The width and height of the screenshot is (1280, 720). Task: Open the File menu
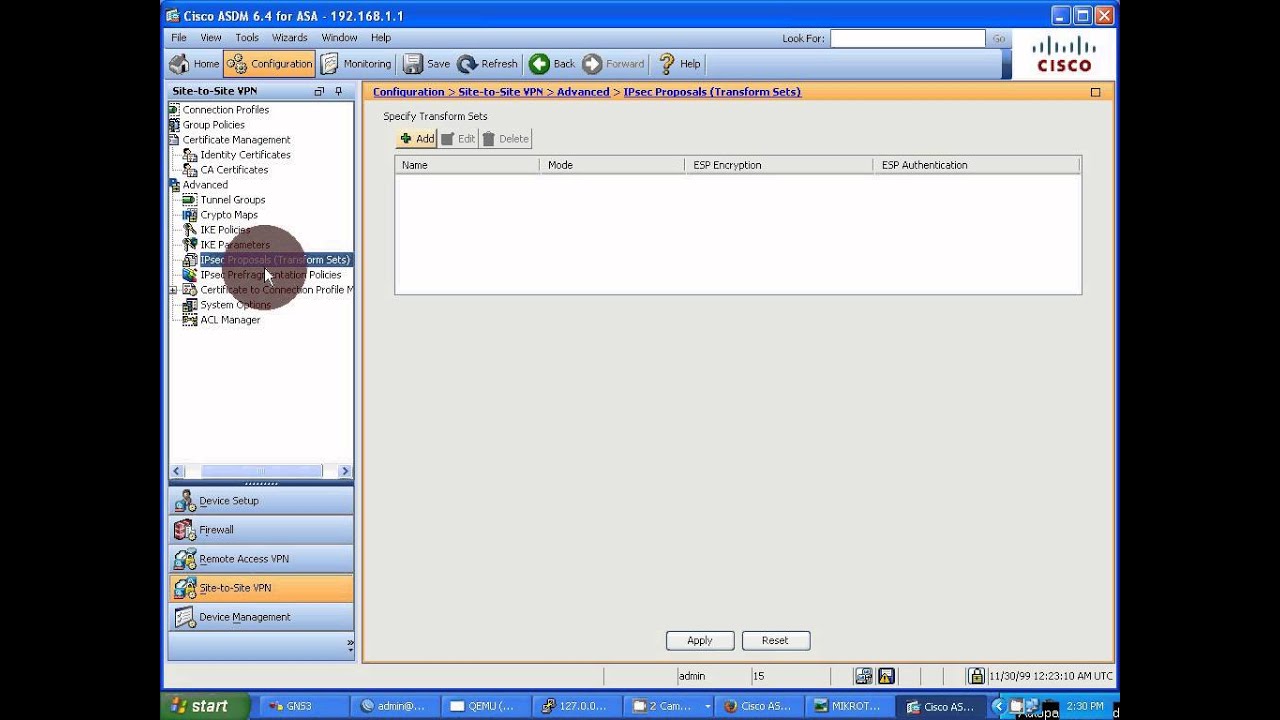coord(178,38)
